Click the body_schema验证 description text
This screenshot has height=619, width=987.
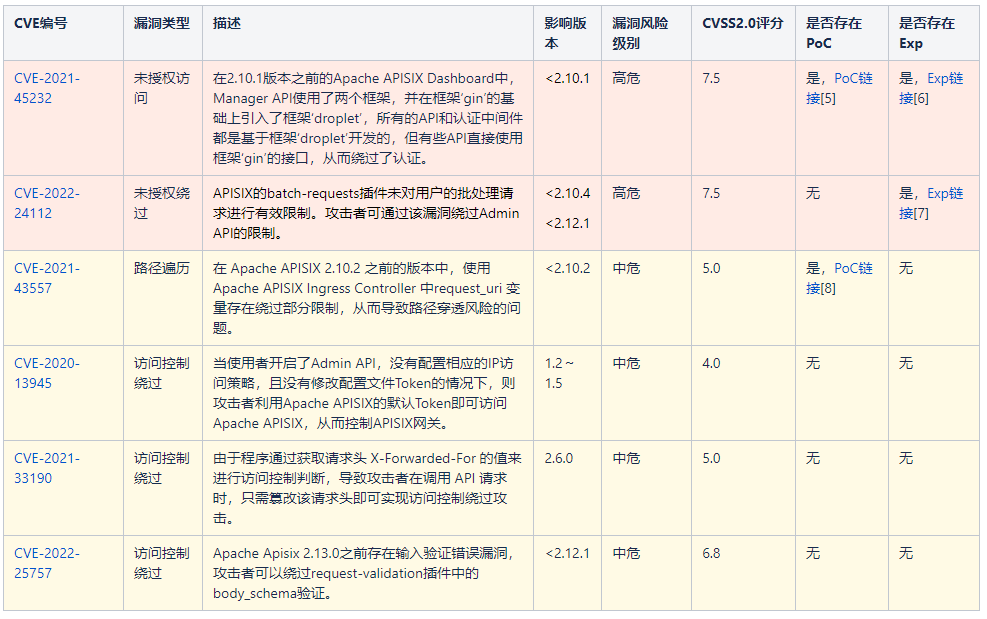(363, 574)
